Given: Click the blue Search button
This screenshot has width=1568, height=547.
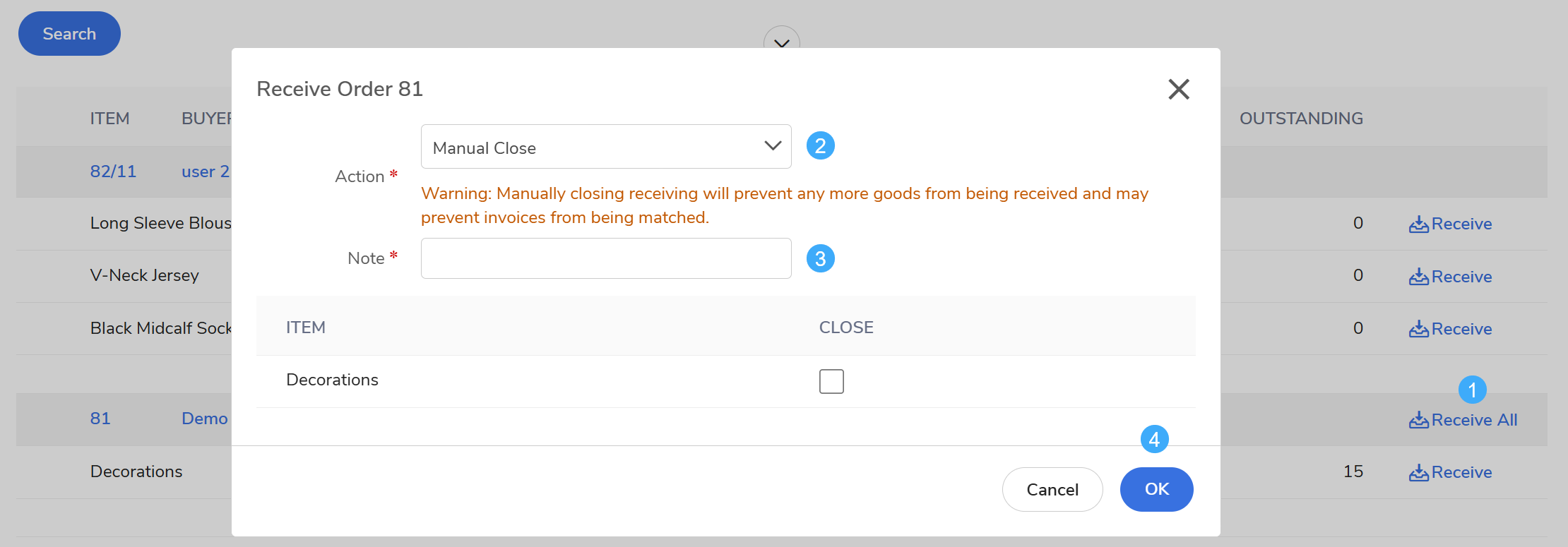Looking at the screenshot, I should 69,34.
